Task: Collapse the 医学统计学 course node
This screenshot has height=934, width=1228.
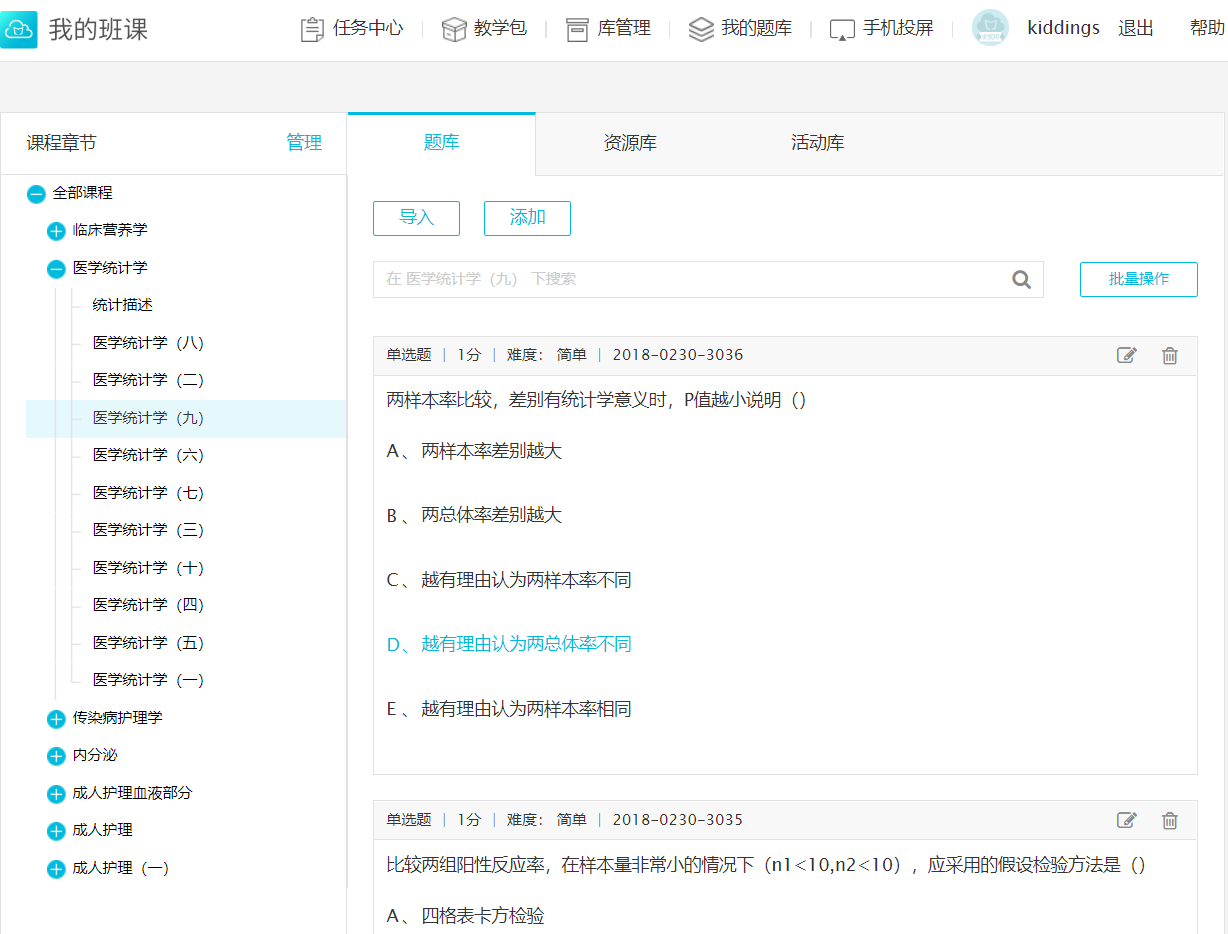Action: pyautogui.click(x=57, y=269)
